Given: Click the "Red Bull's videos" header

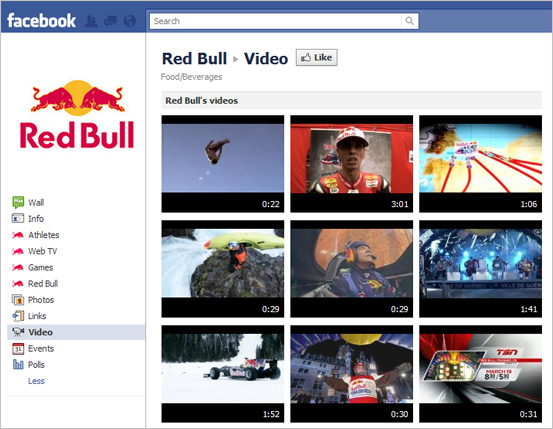Looking at the screenshot, I should pyautogui.click(x=202, y=101).
